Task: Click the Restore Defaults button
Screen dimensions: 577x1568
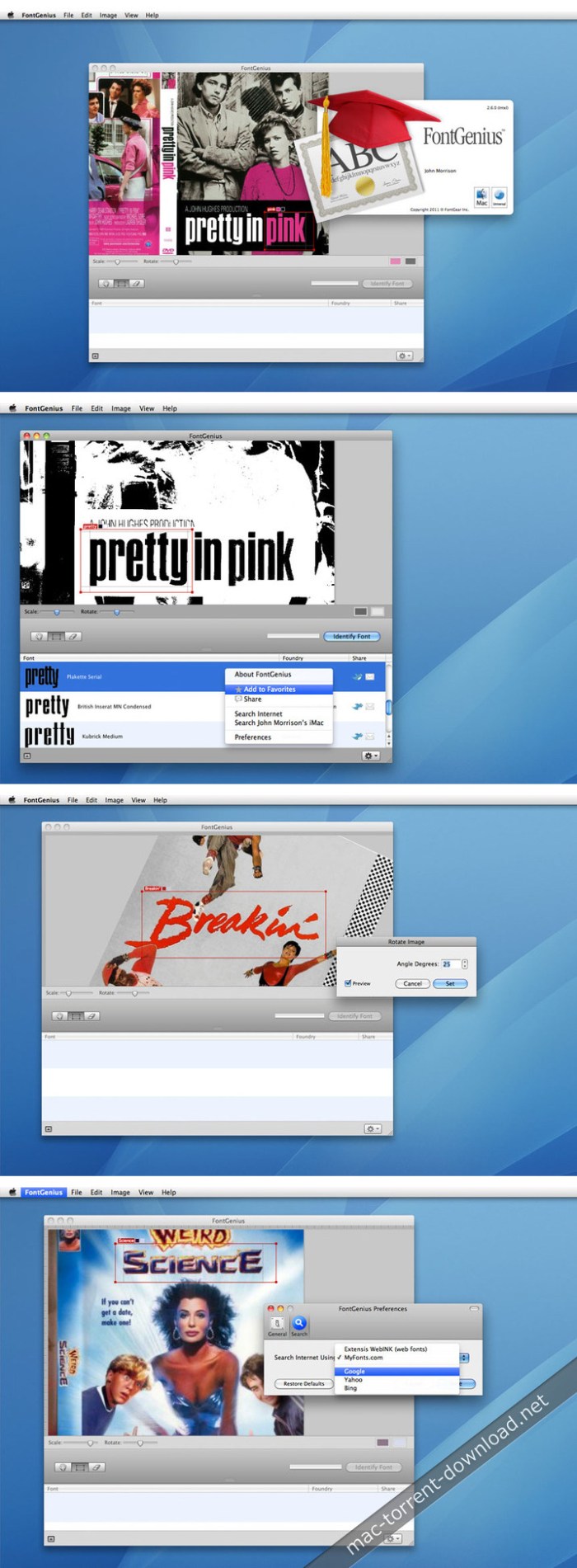Action: pyautogui.click(x=304, y=1383)
